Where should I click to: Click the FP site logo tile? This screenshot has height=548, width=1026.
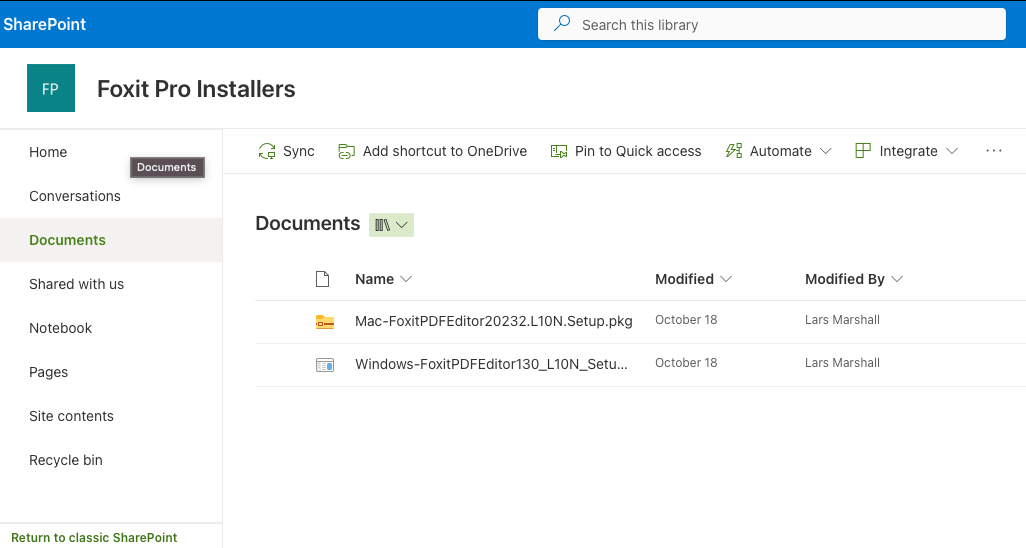tap(51, 89)
